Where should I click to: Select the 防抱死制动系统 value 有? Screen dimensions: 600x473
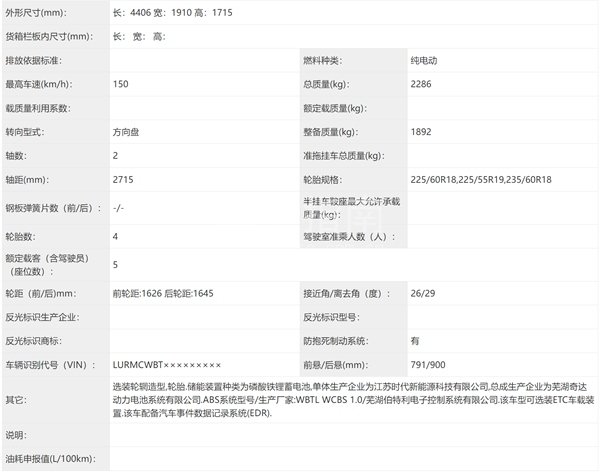[x=415, y=342]
